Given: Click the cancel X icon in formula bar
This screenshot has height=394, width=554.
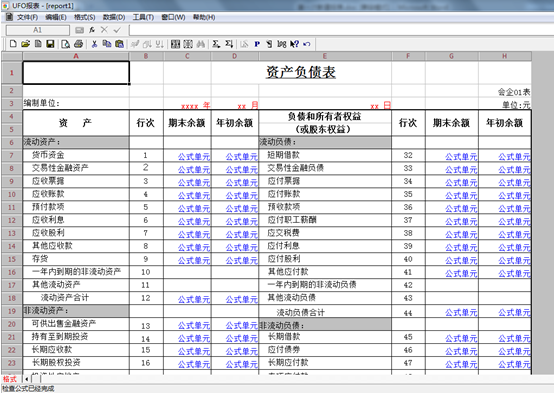Looking at the screenshot, I should click(104, 30).
